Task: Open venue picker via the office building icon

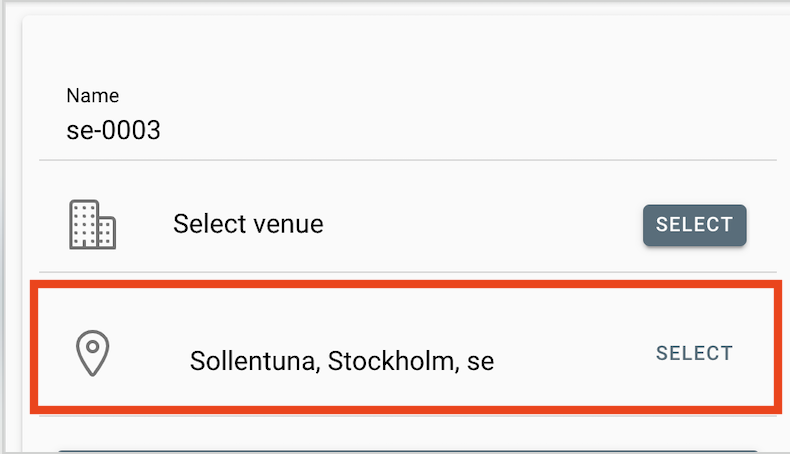Action: 92,224
